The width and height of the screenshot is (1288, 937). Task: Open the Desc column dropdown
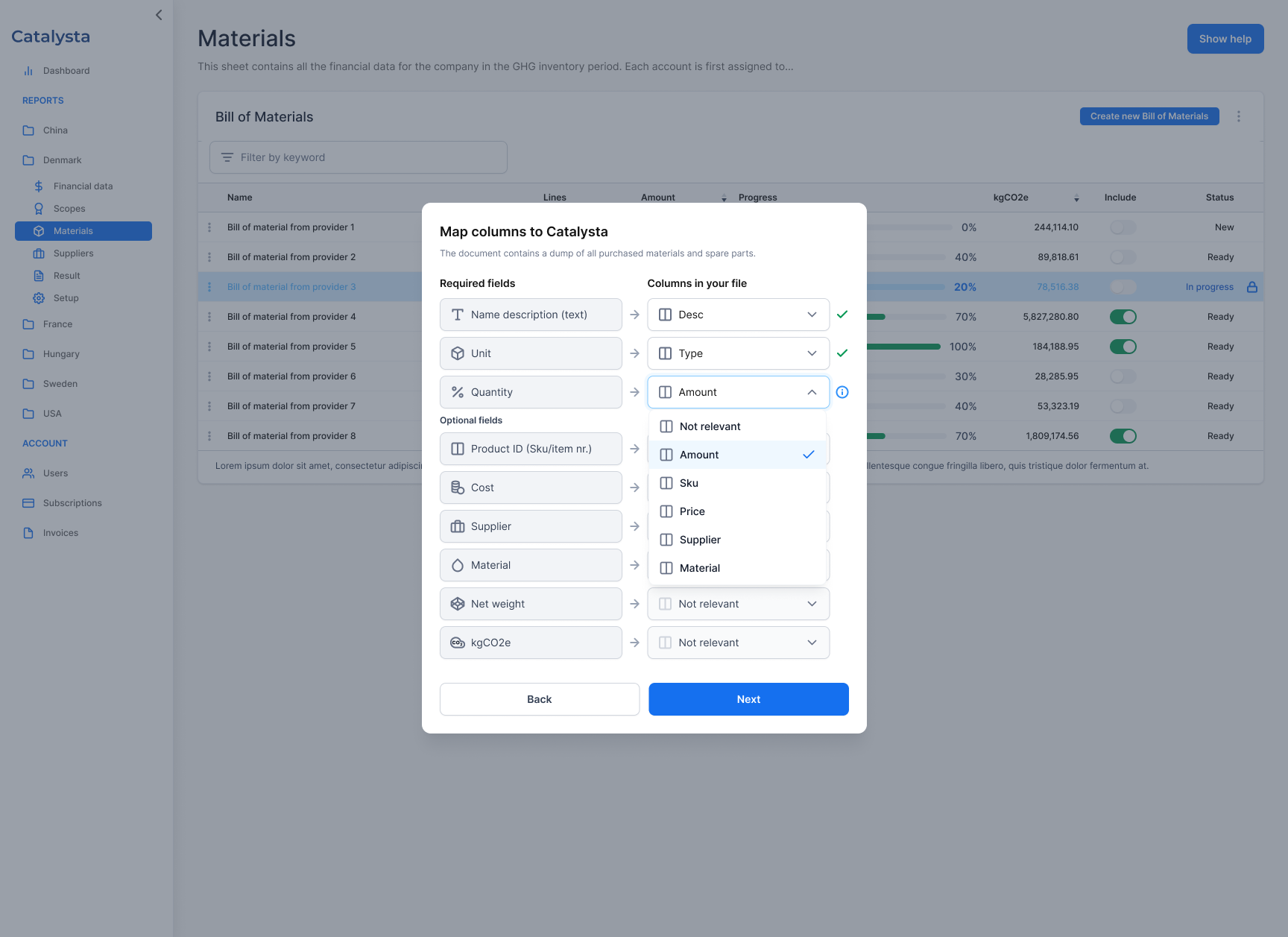(738, 315)
